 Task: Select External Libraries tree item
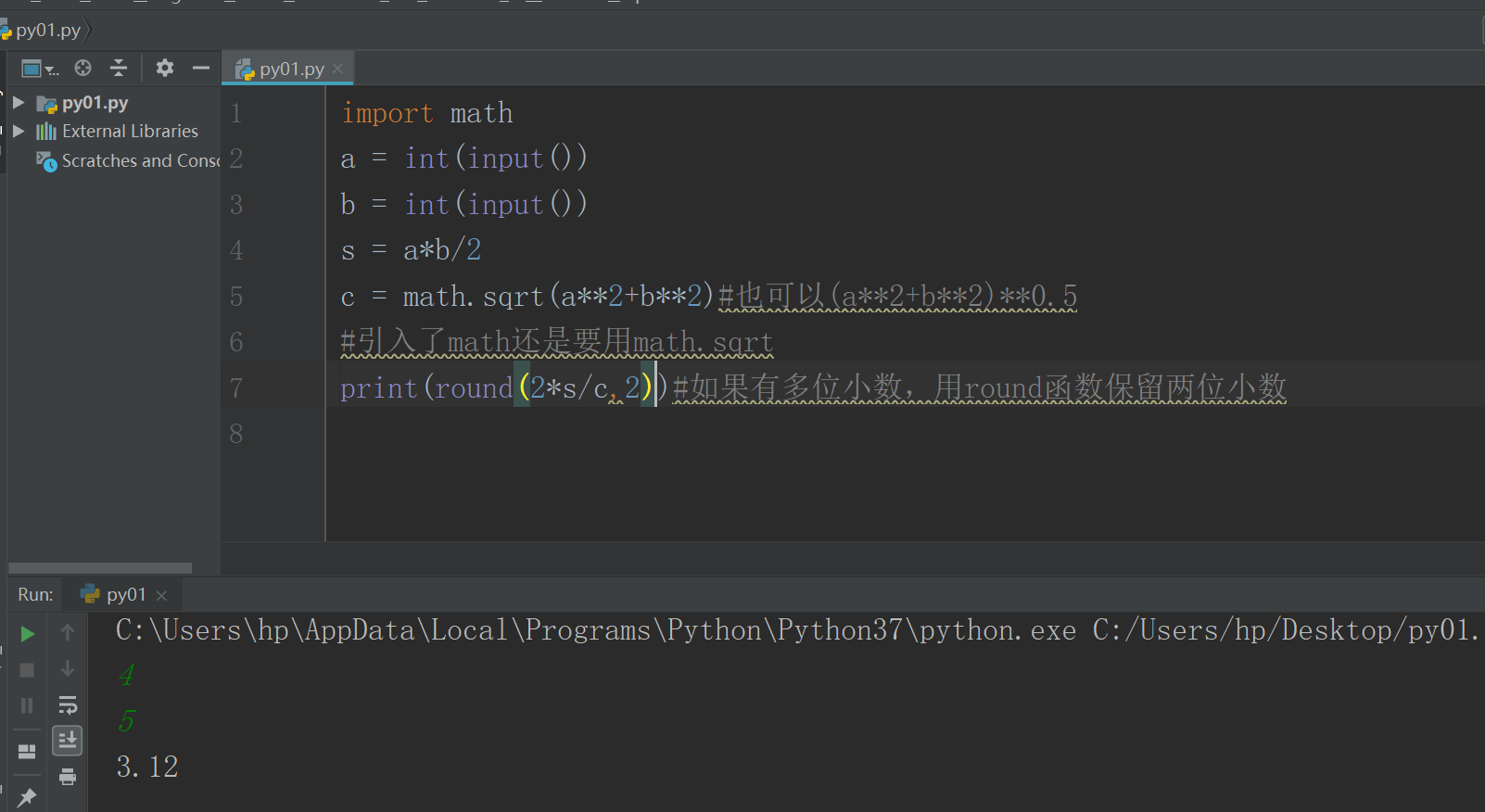(x=130, y=131)
